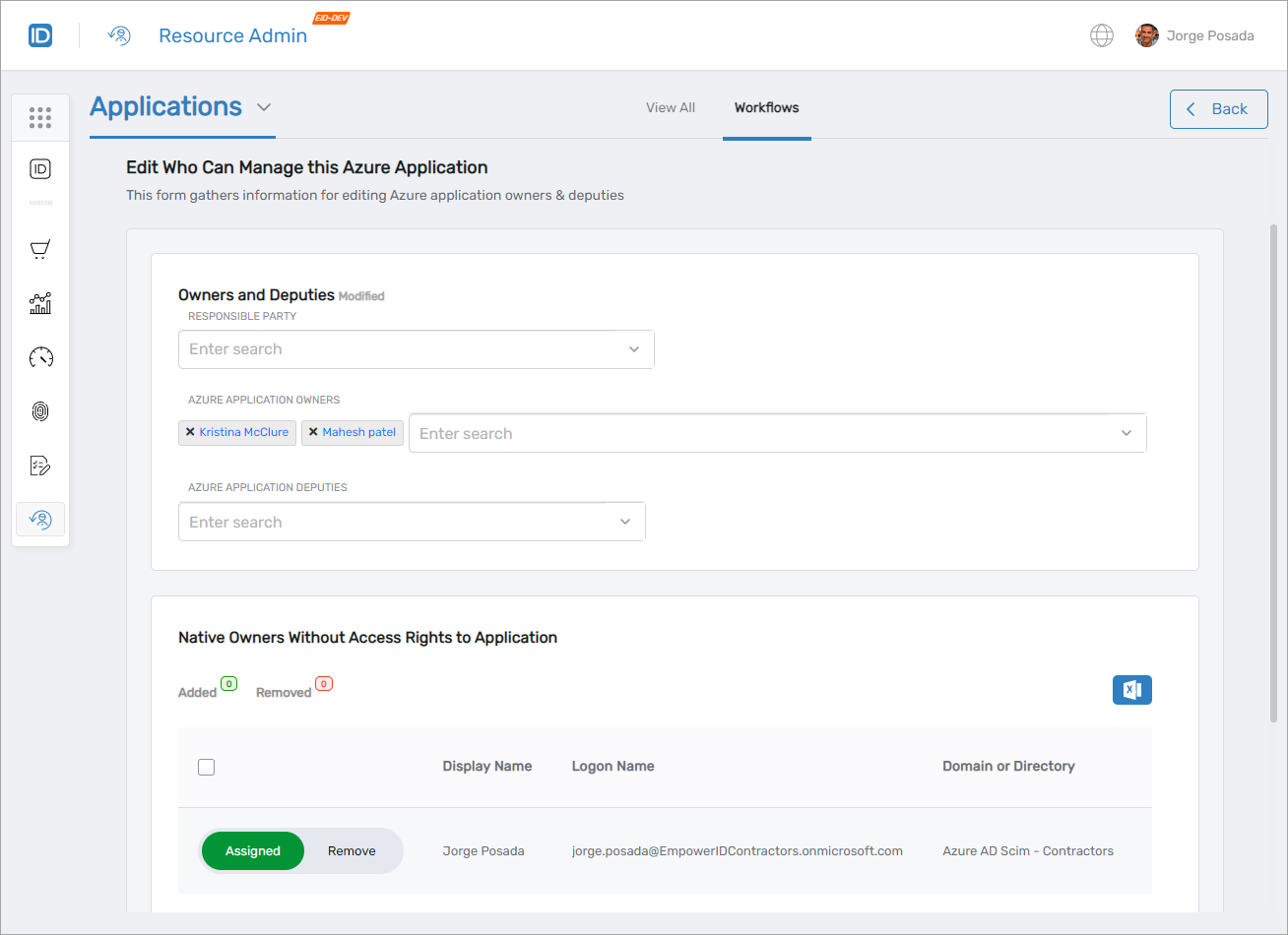
Task: Expand the Responsible Party dropdown
Action: click(x=634, y=349)
